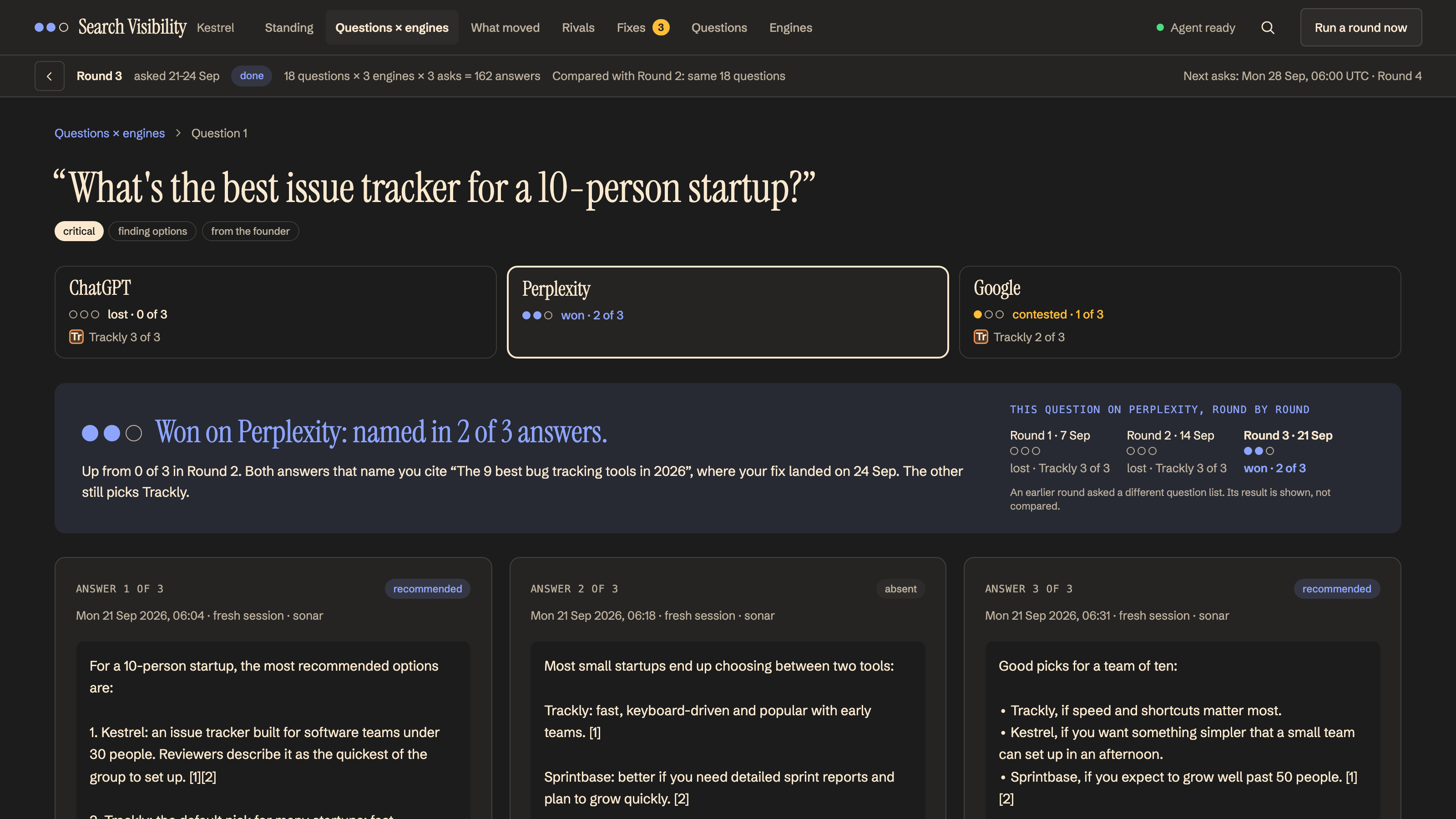Click the from the founder tag
Screen dimensions: 1456x819
click(x=250, y=231)
